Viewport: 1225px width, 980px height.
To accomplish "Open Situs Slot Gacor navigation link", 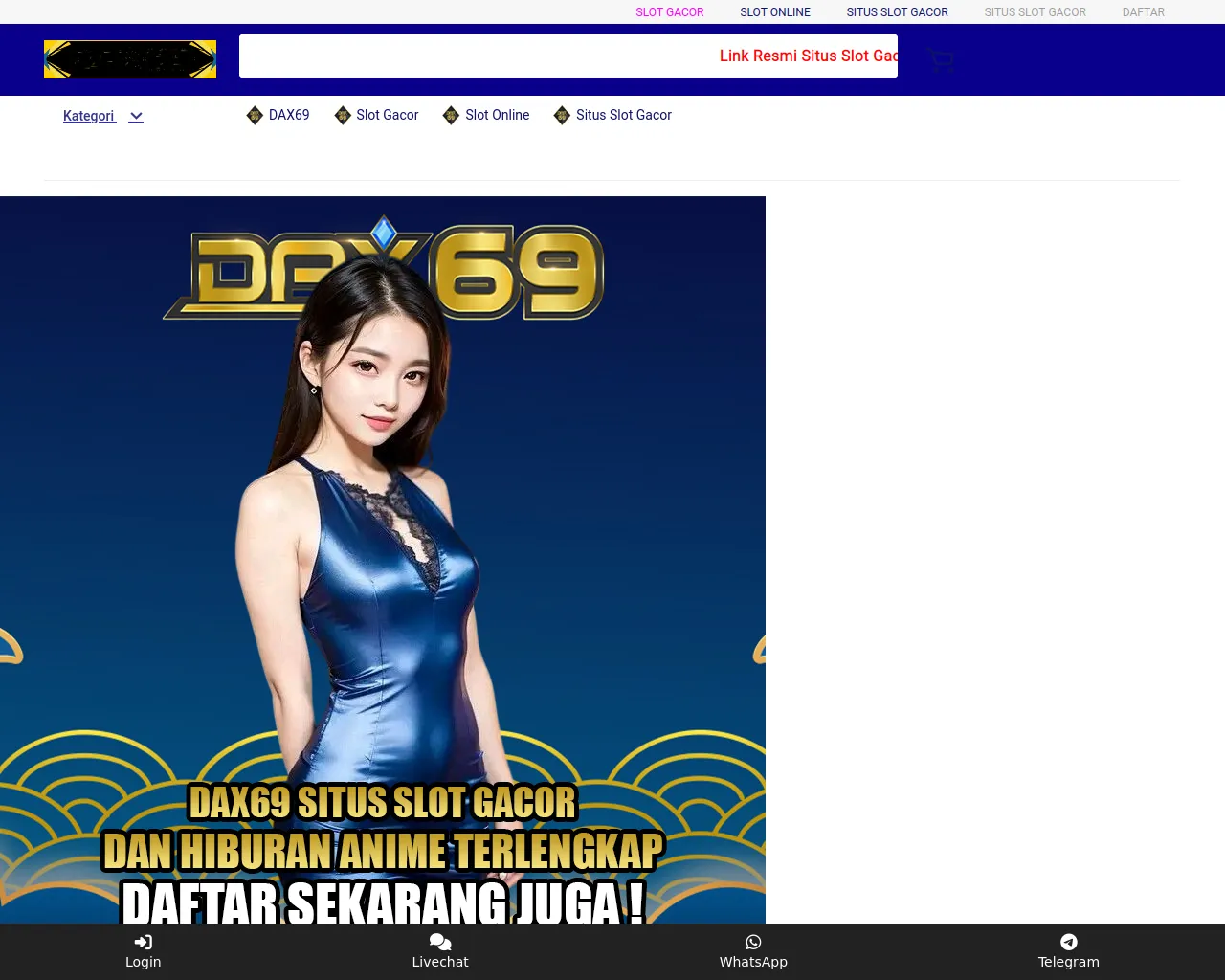I will click(623, 115).
